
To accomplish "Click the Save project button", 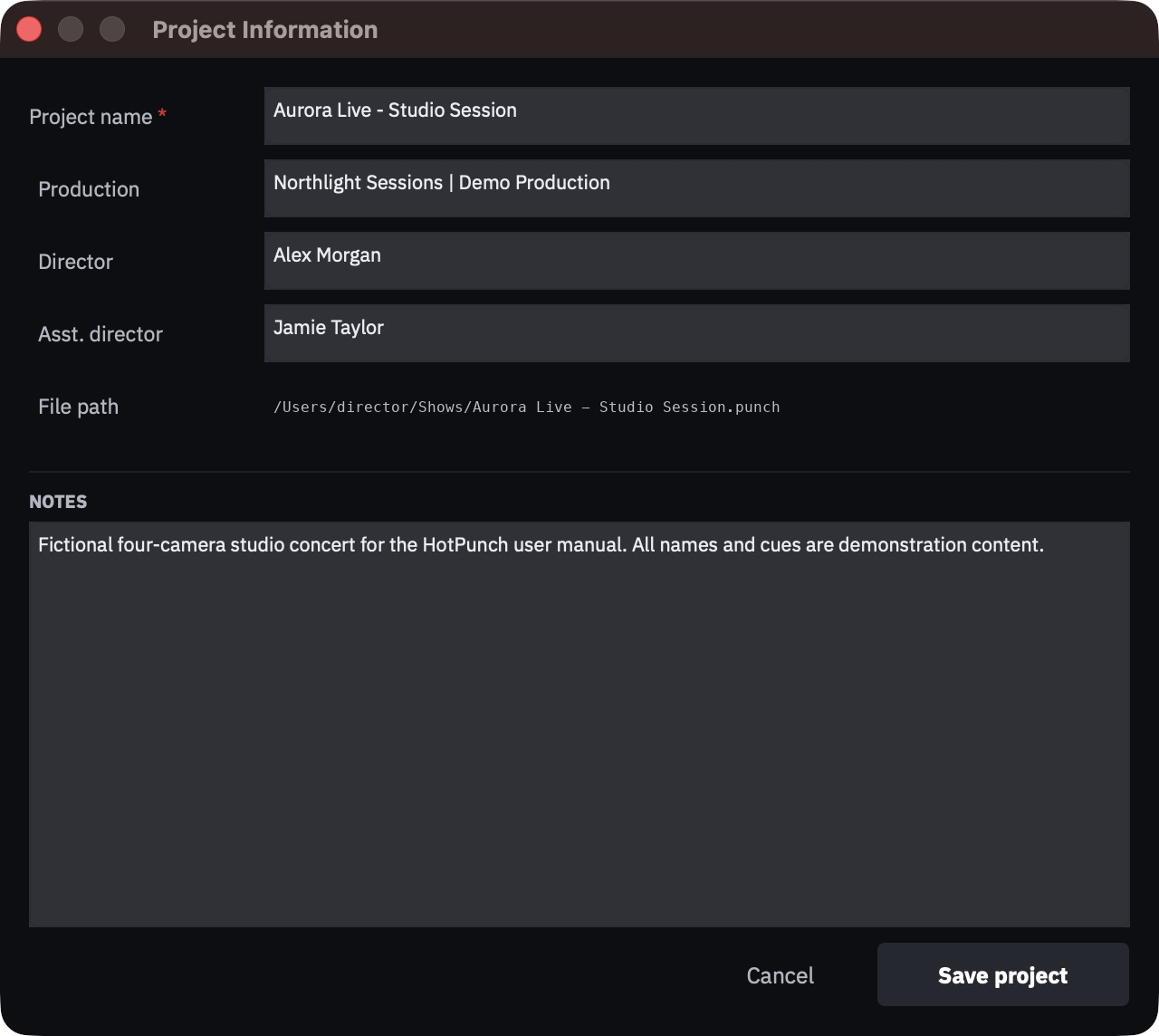I will (1003, 974).
